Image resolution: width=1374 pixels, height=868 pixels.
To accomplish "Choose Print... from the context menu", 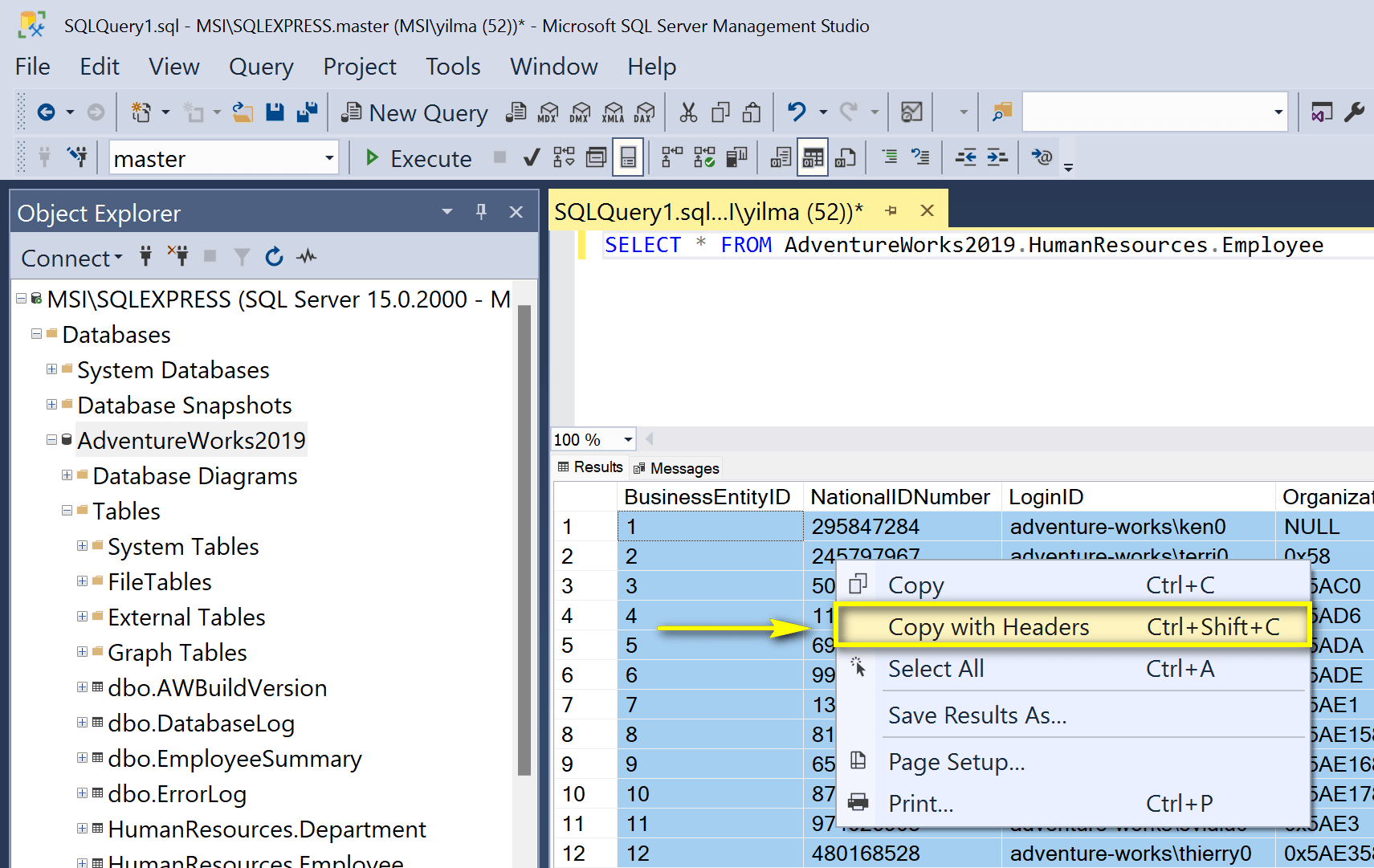I will pyautogui.click(x=1073, y=803).
